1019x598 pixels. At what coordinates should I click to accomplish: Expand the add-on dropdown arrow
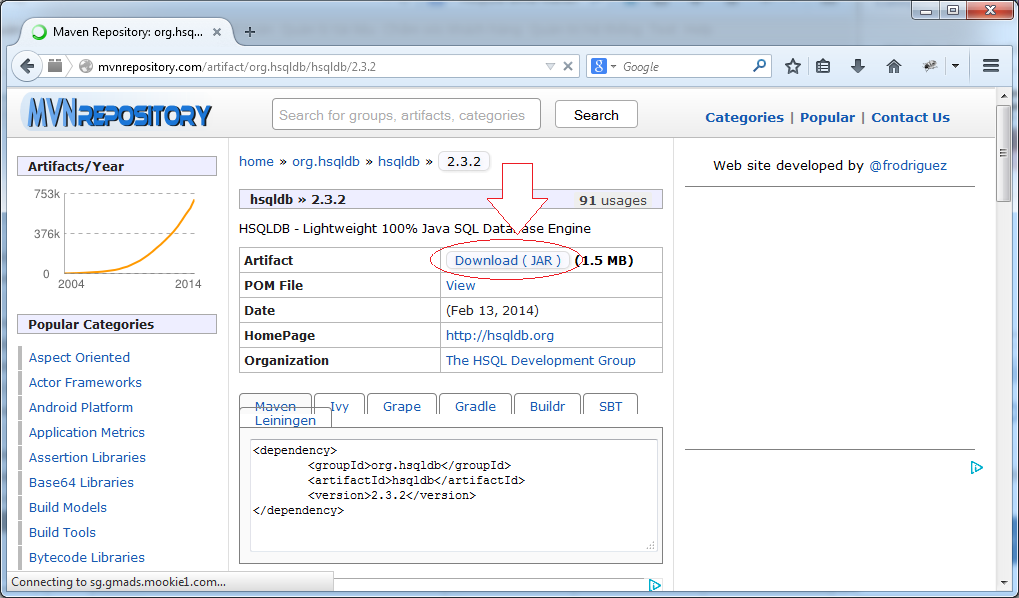tap(955, 66)
